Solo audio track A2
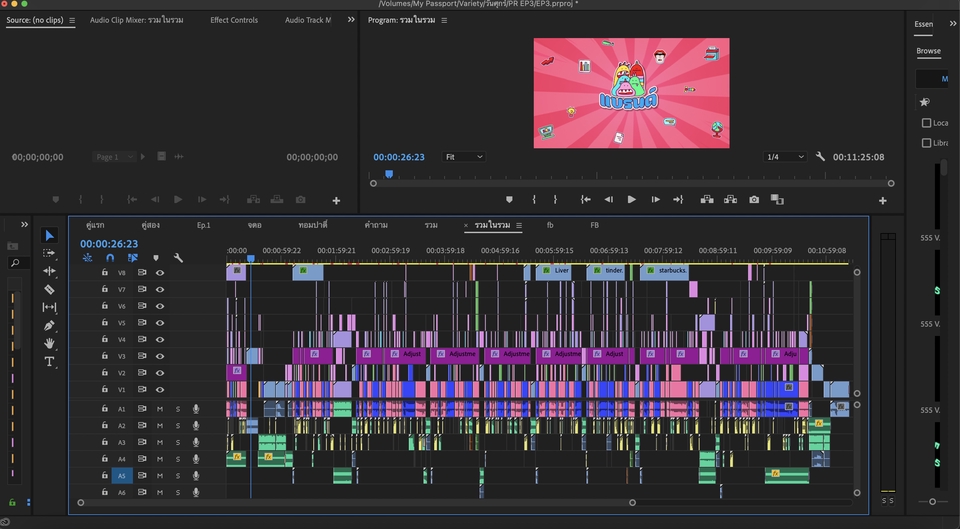This screenshot has height=529, width=960. pyautogui.click(x=178, y=426)
